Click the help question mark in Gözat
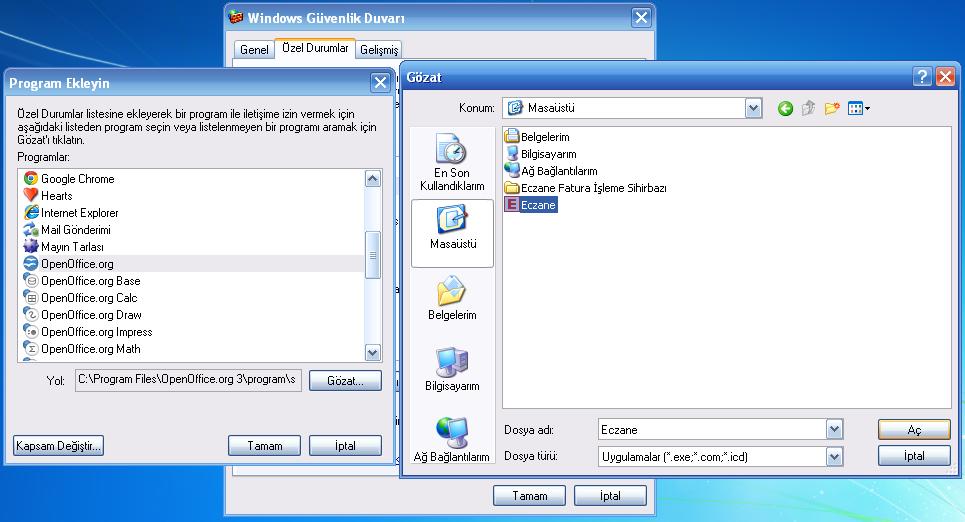This screenshot has width=965, height=522. point(921,77)
